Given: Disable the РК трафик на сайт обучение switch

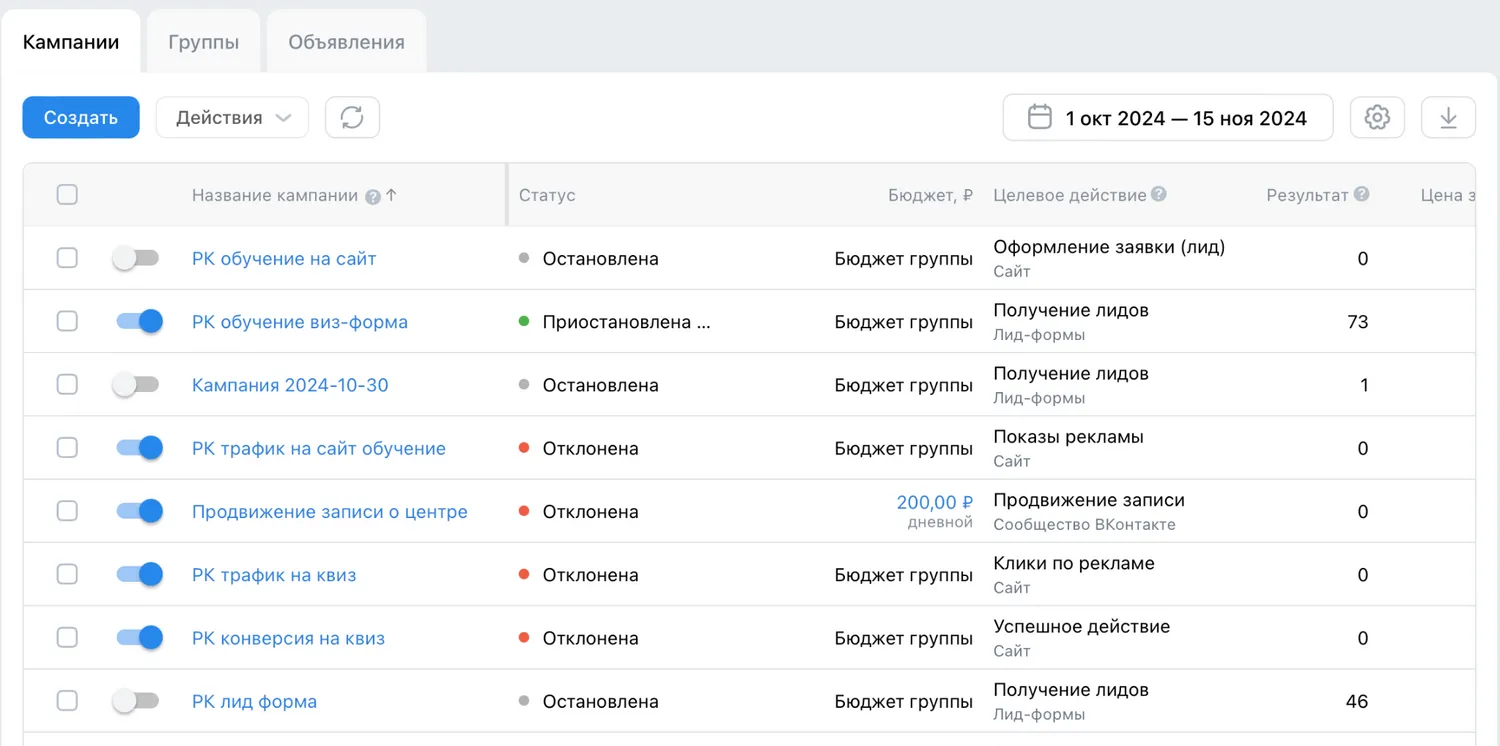Looking at the screenshot, I should point(139,448).
